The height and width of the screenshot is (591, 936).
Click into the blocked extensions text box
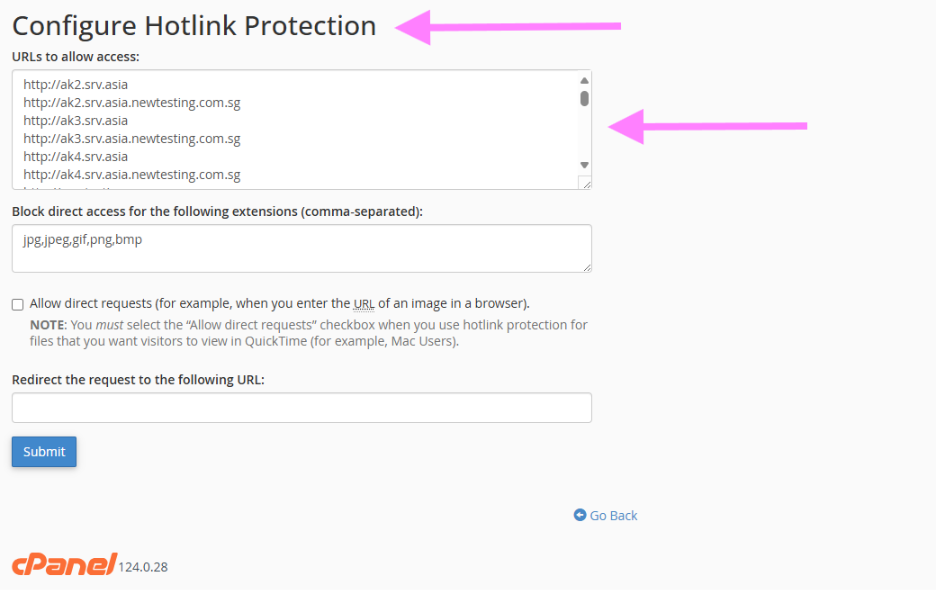pos(301,248)
